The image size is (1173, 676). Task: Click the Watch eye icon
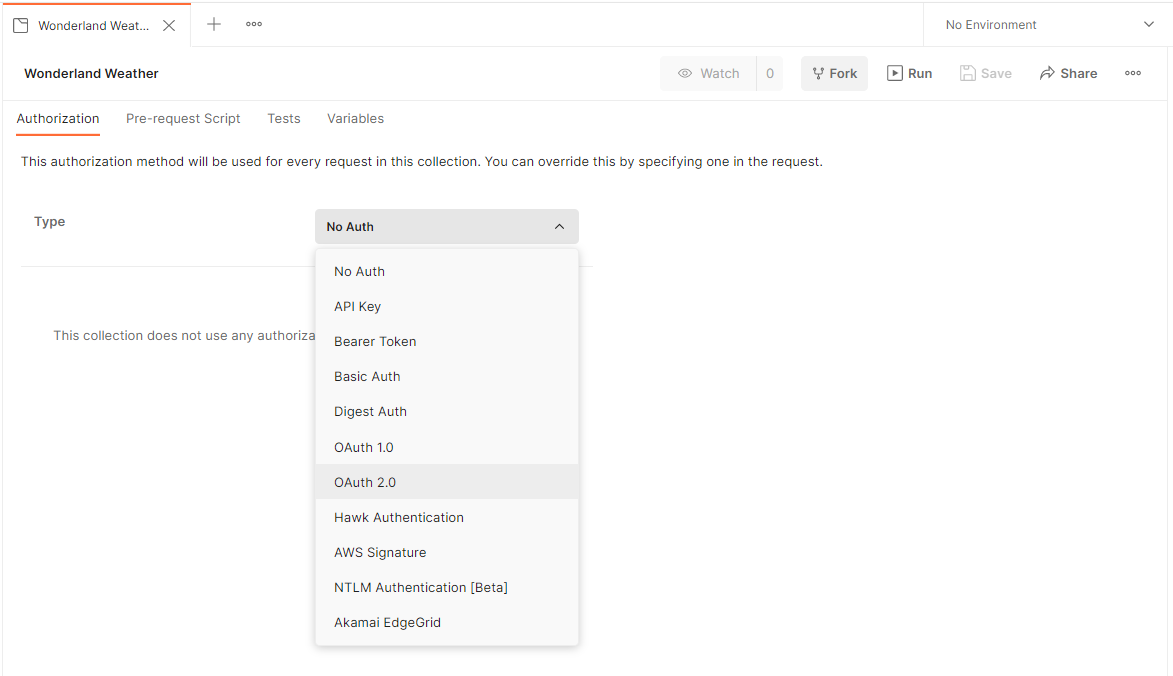tap(684, 73)
